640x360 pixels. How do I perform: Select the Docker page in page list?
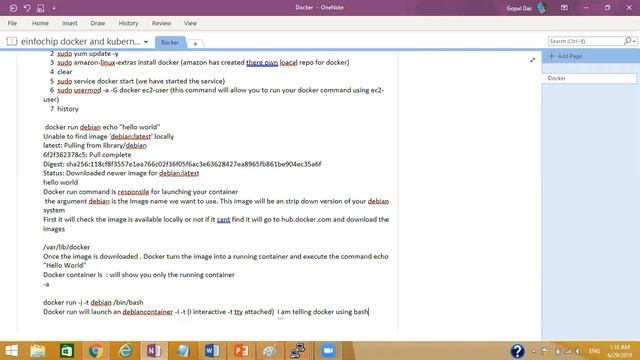point(589,78)
